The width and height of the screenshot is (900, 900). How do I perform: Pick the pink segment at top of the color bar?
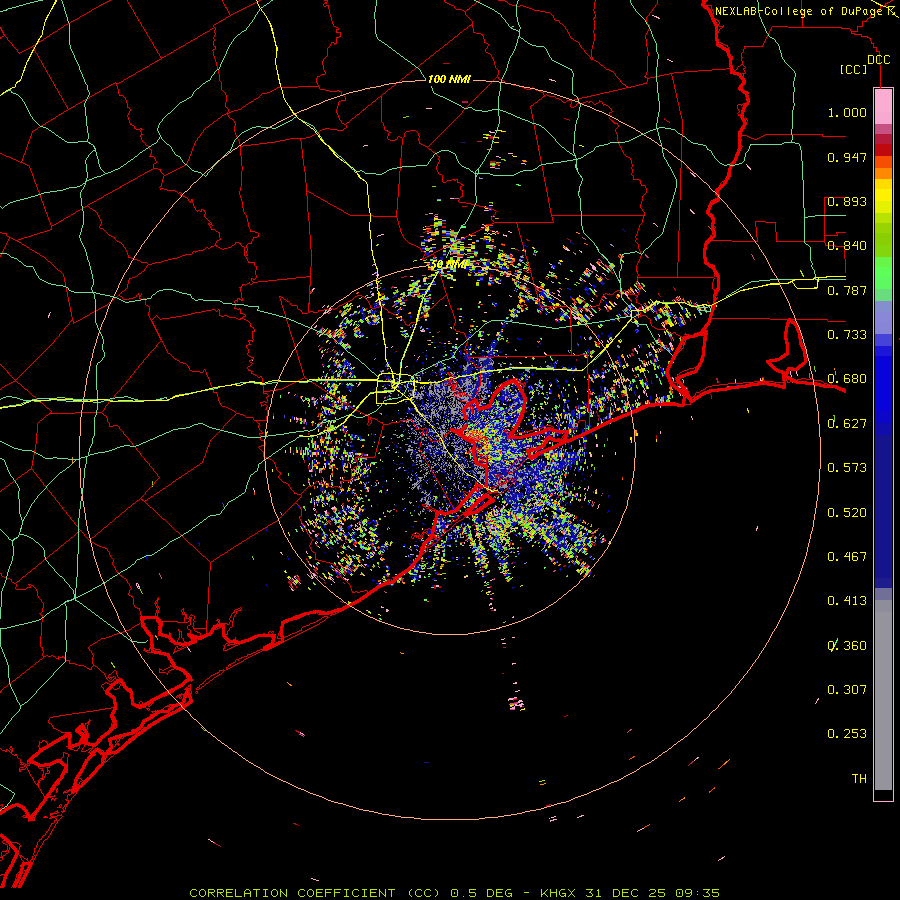(x=883, y=106)
